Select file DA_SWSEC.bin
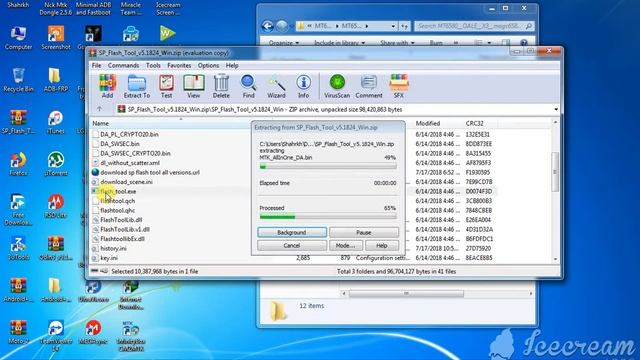This screenshot has width=640, height=360. tap(120, 144)
